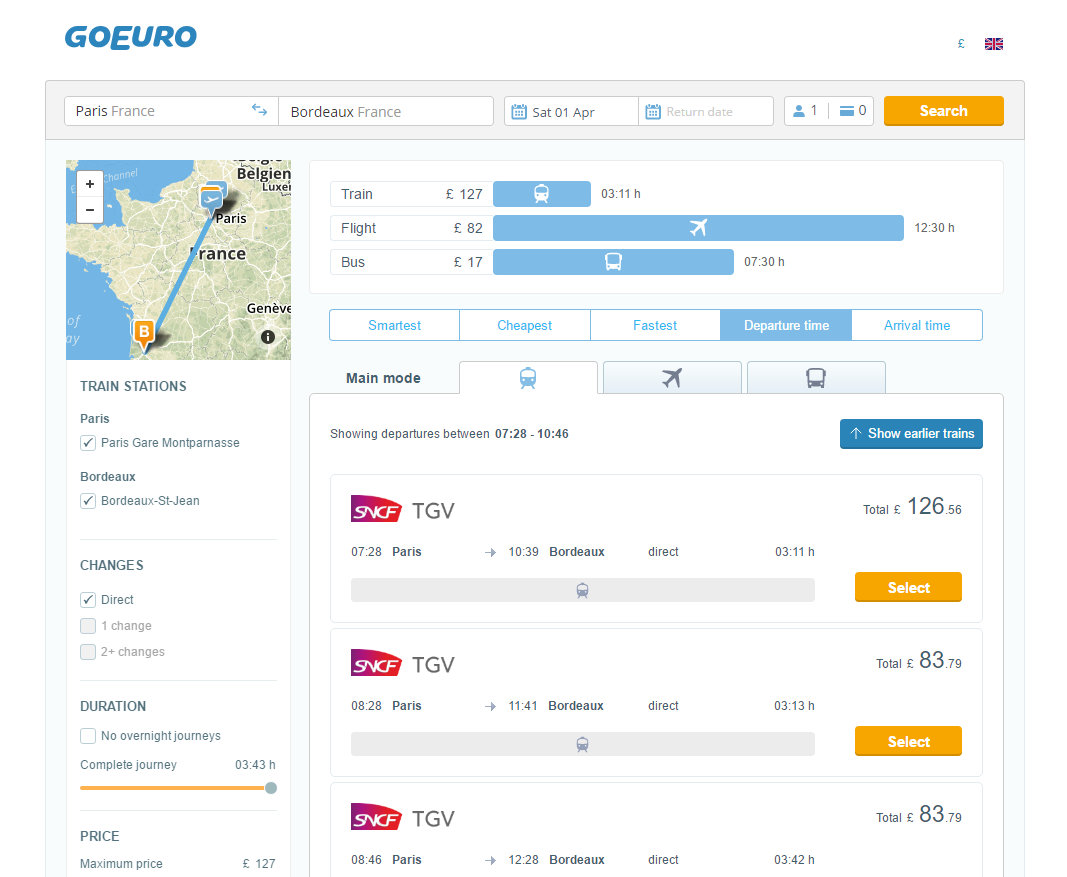The image size is (1067, 877).
Task: Select the Bus £17 summary row
Action: click(x=410, y=262)
